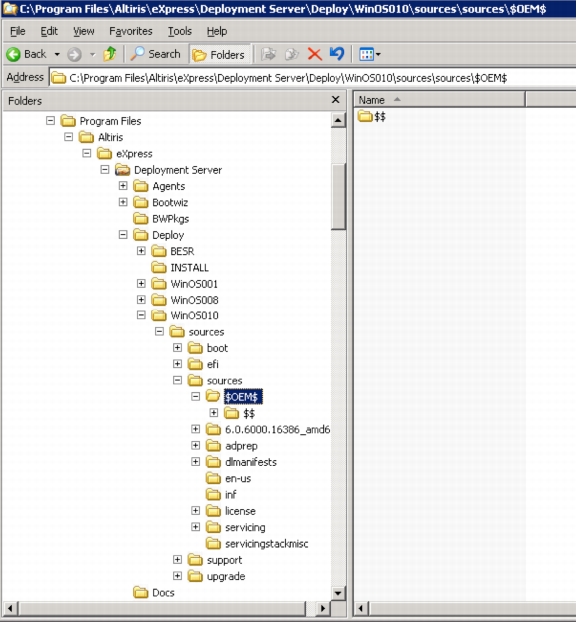Click into the Address bar path field

click(314, 78)
